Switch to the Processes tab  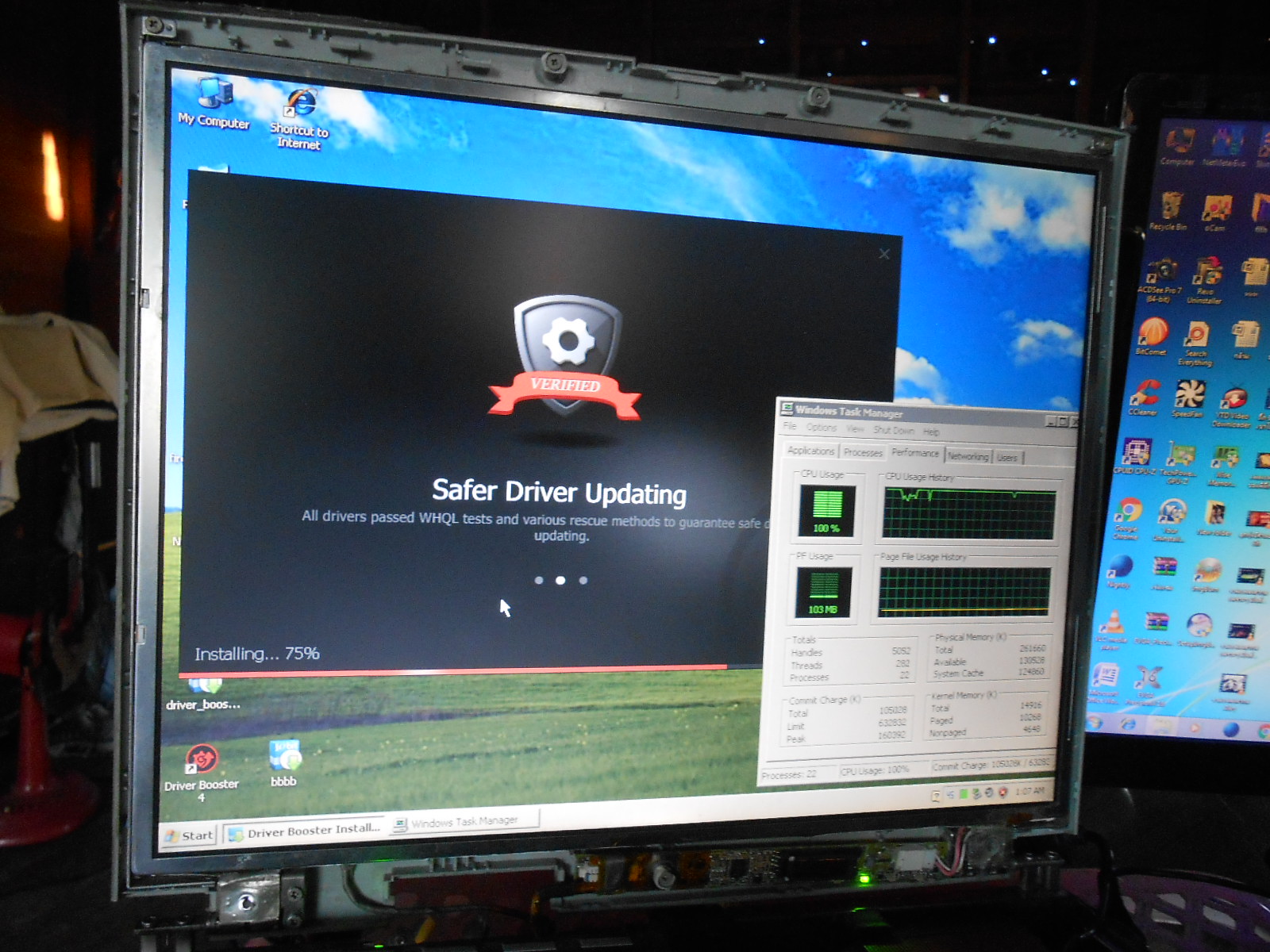click(863, 452)
